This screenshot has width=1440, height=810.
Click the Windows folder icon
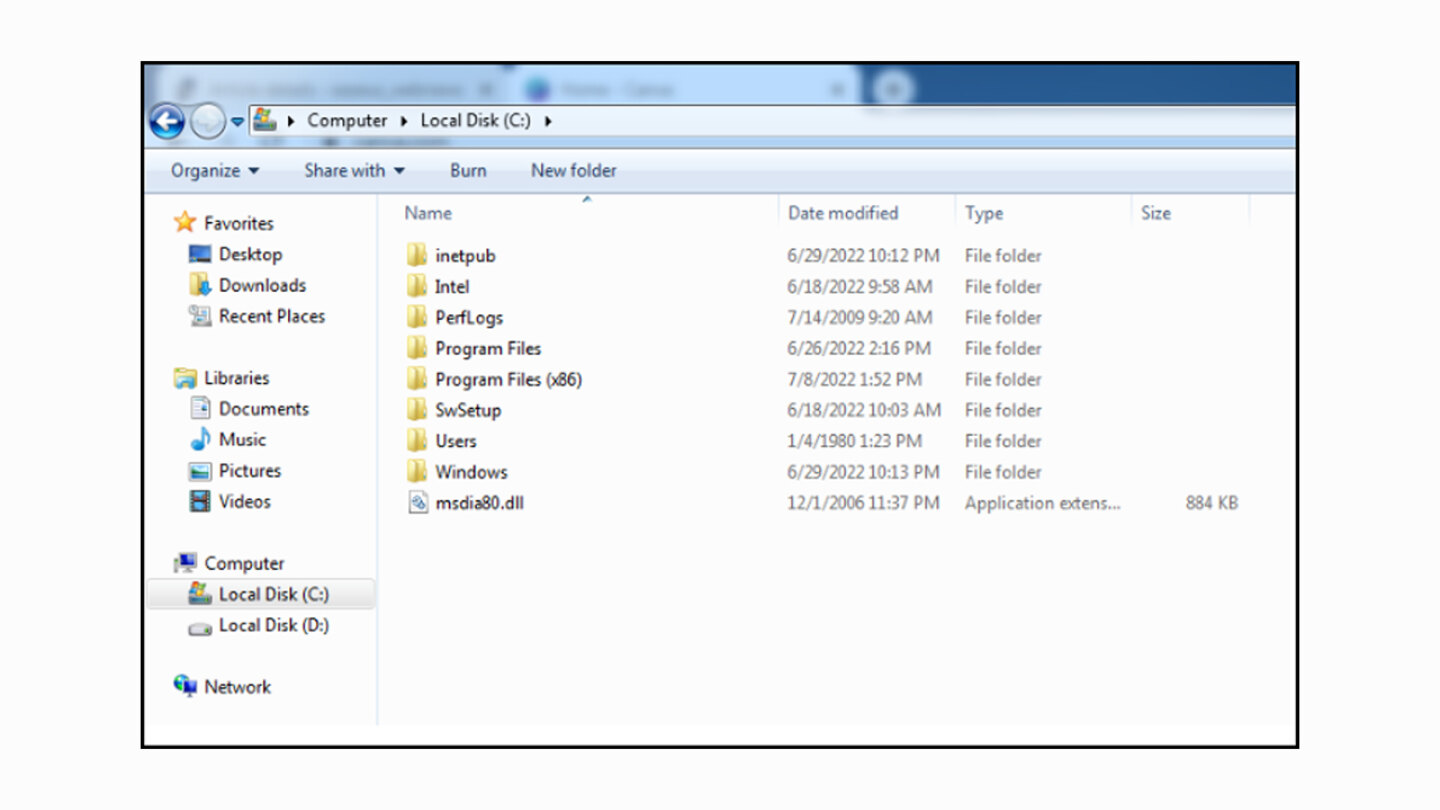coord(417,472)
